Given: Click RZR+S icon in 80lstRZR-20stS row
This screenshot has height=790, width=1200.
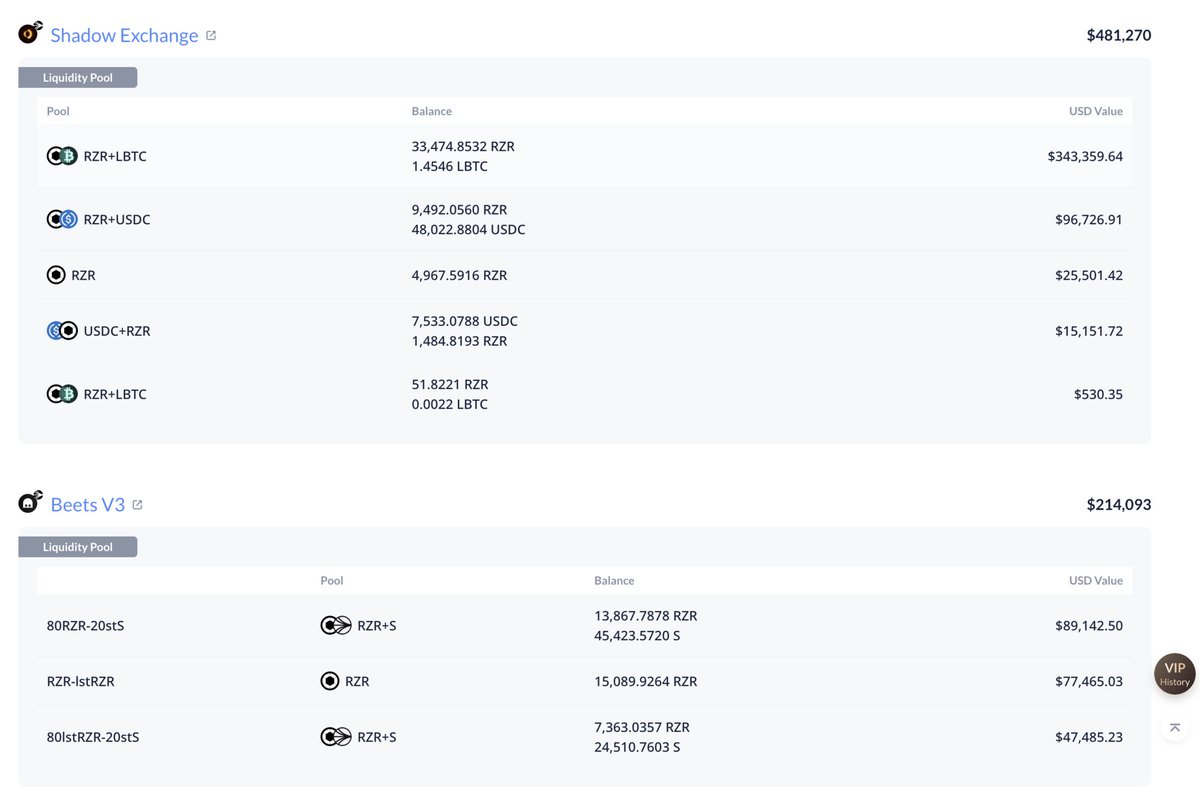Looking at the screenshot, I should (336, 737).
